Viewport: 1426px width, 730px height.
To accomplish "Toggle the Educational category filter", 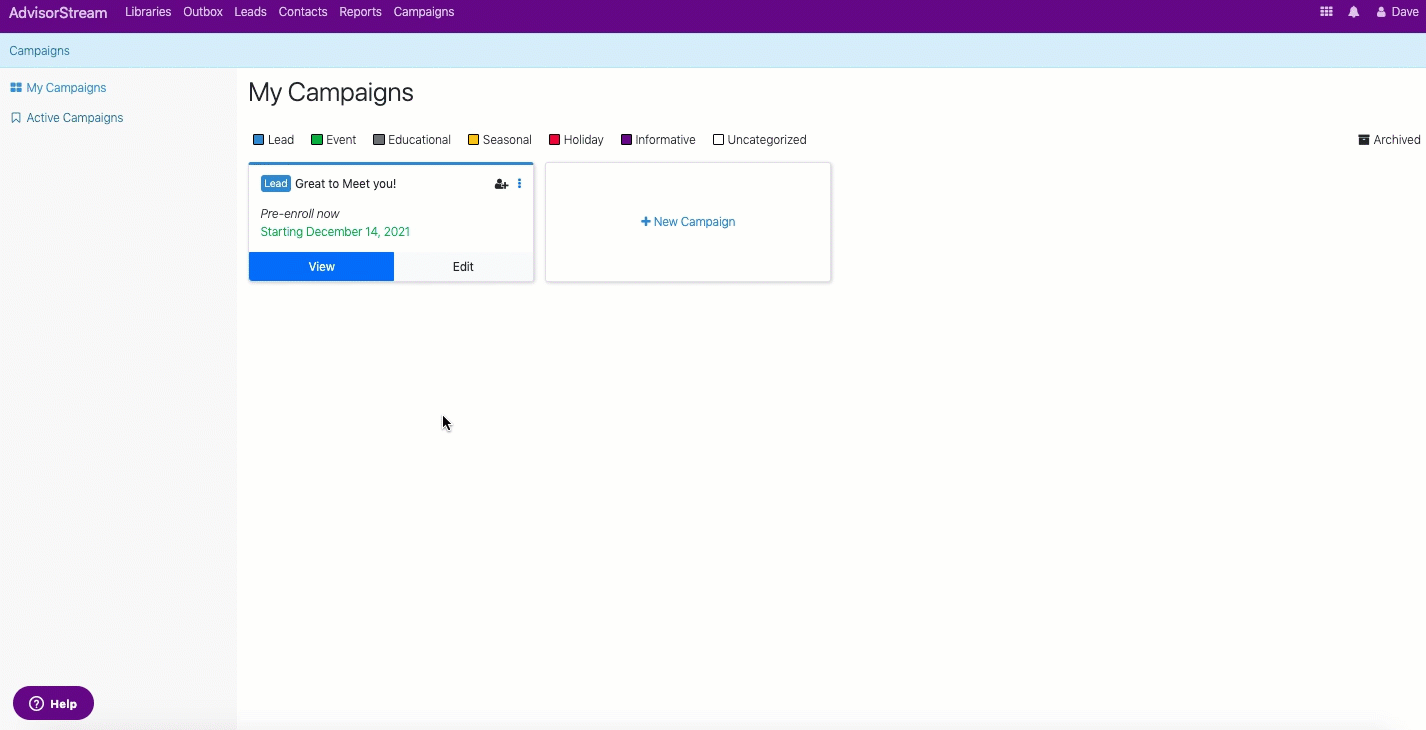I will point(412,140).
